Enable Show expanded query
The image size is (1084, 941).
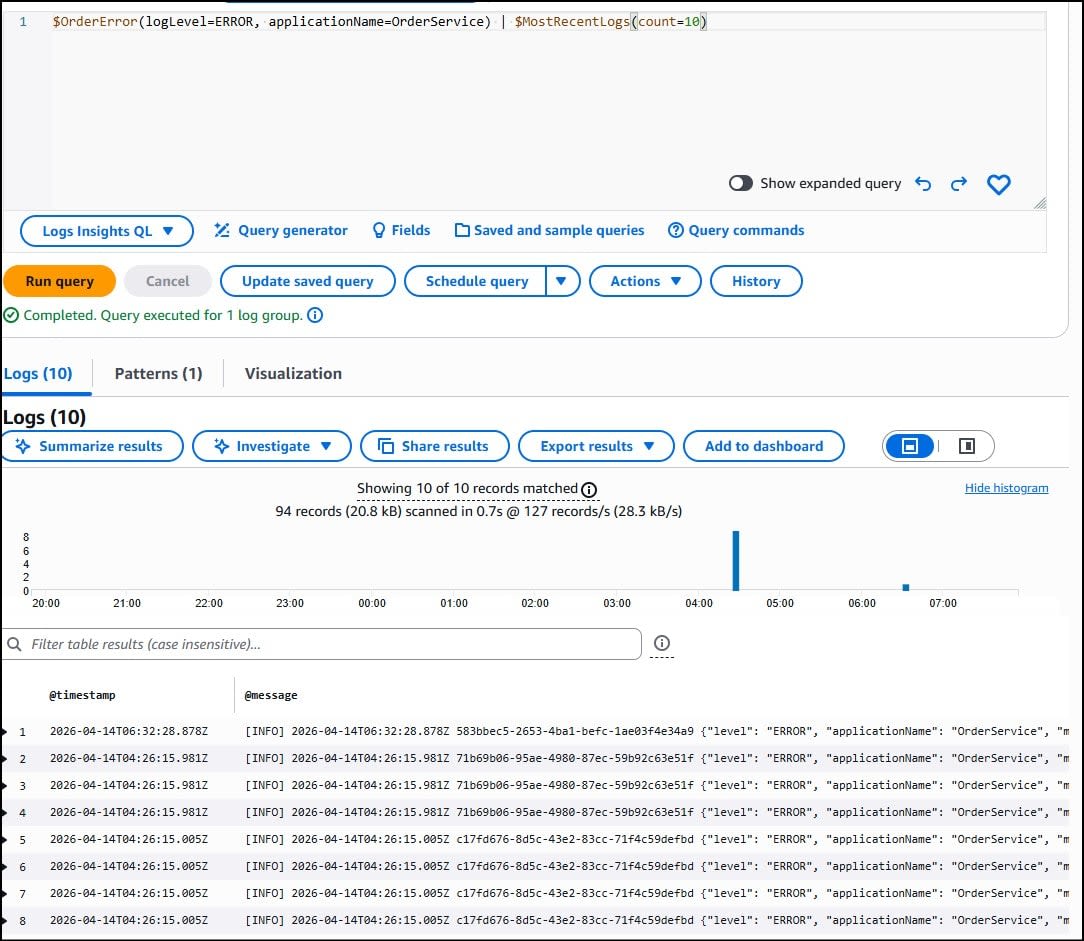[x=741, y=183]
